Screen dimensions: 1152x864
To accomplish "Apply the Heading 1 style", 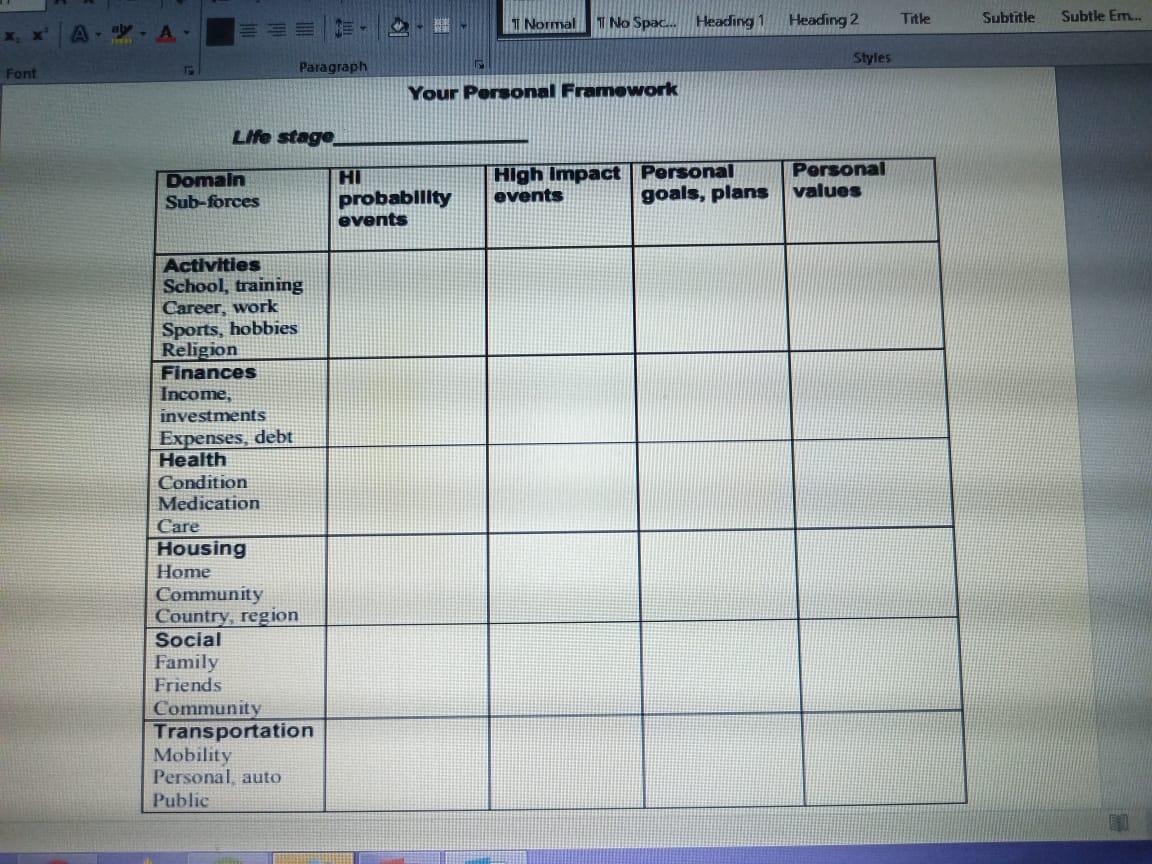I will tap(729, 19).
